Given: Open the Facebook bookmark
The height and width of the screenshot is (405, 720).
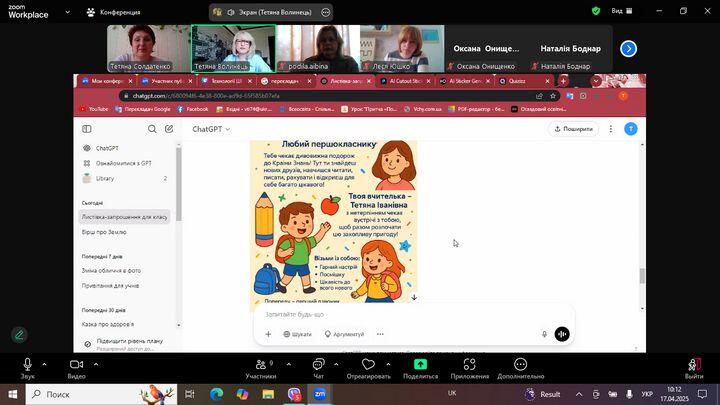Looking at the screenshot, I should (193, 109).
